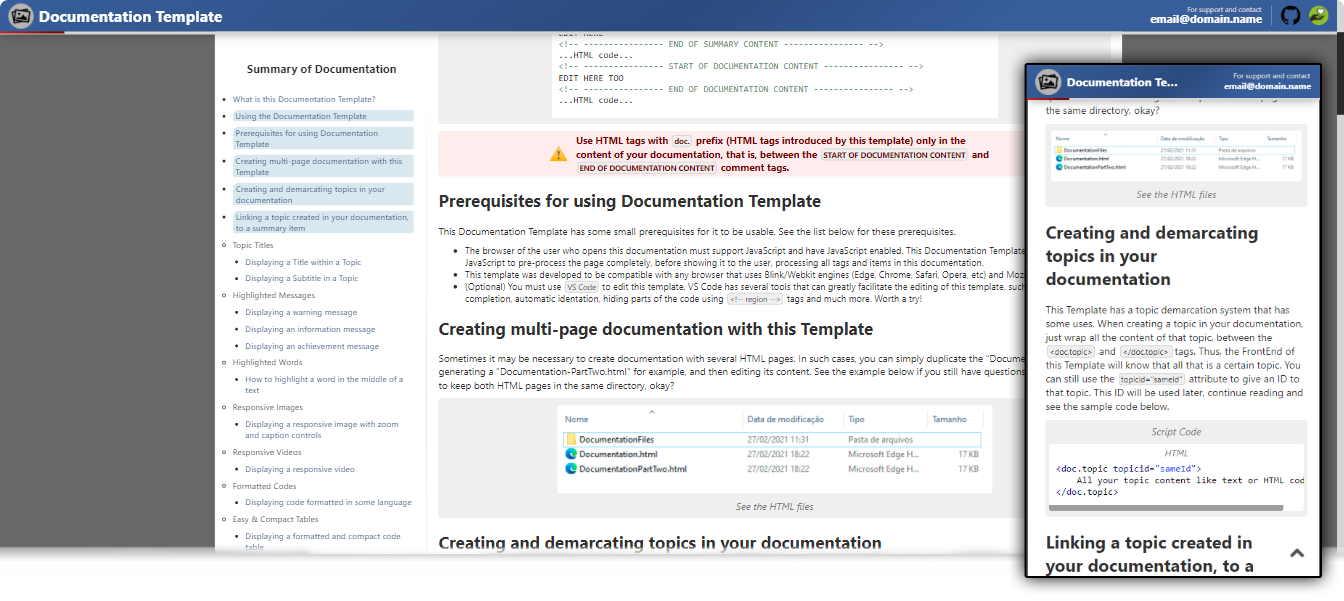The image size is (1344, 601).
Task: Click the HTML code block in mobile preview
Action: (1176, 476)
